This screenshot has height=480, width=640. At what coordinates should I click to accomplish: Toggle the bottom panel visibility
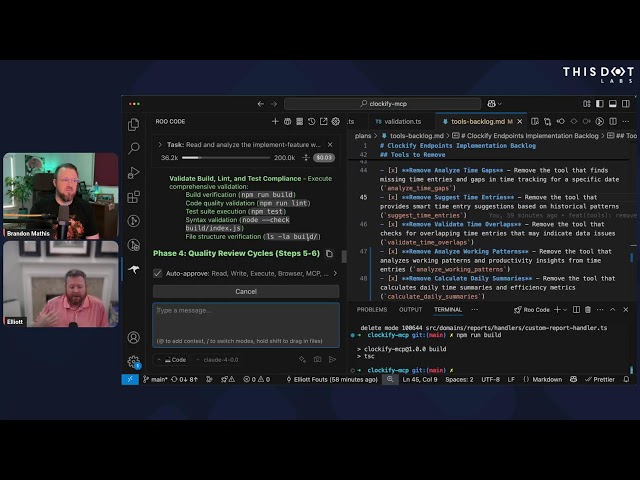(x=613, y=104)
